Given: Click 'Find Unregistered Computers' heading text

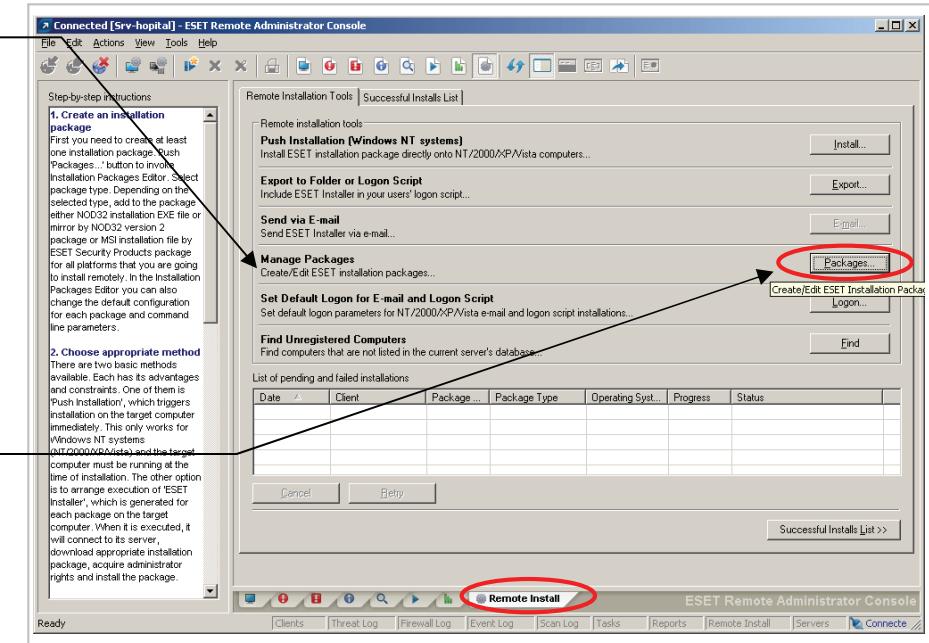Looking at the screenshot, I should pos(333,339).
